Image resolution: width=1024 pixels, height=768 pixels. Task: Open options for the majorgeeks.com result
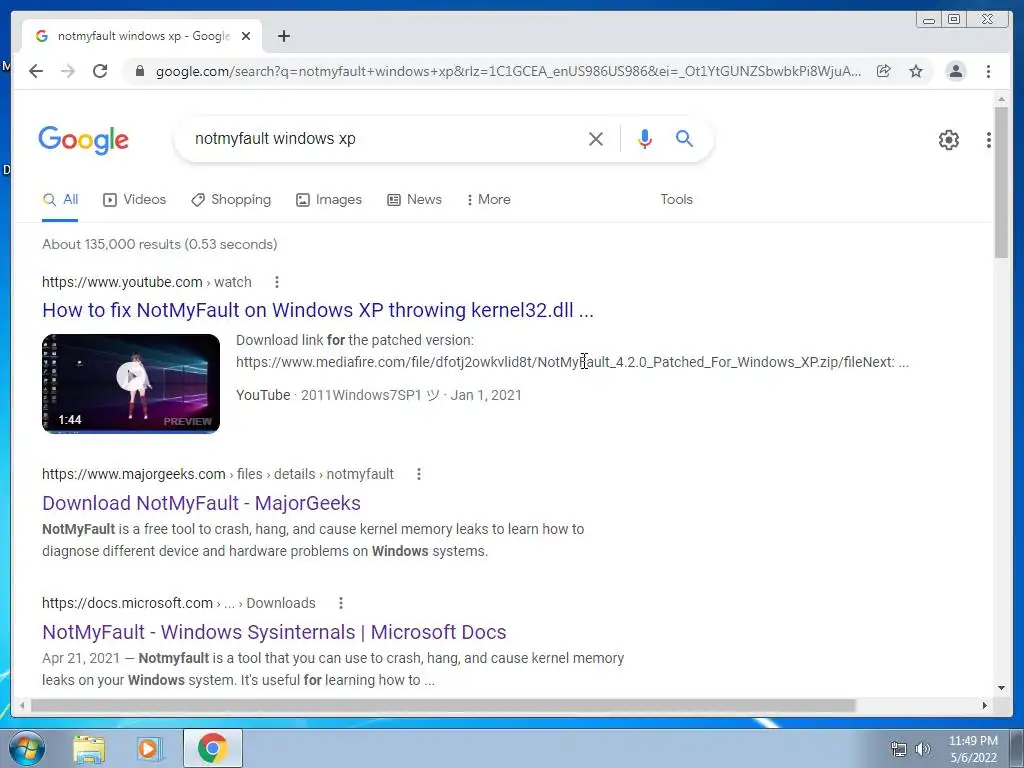(x=419, y=474)
